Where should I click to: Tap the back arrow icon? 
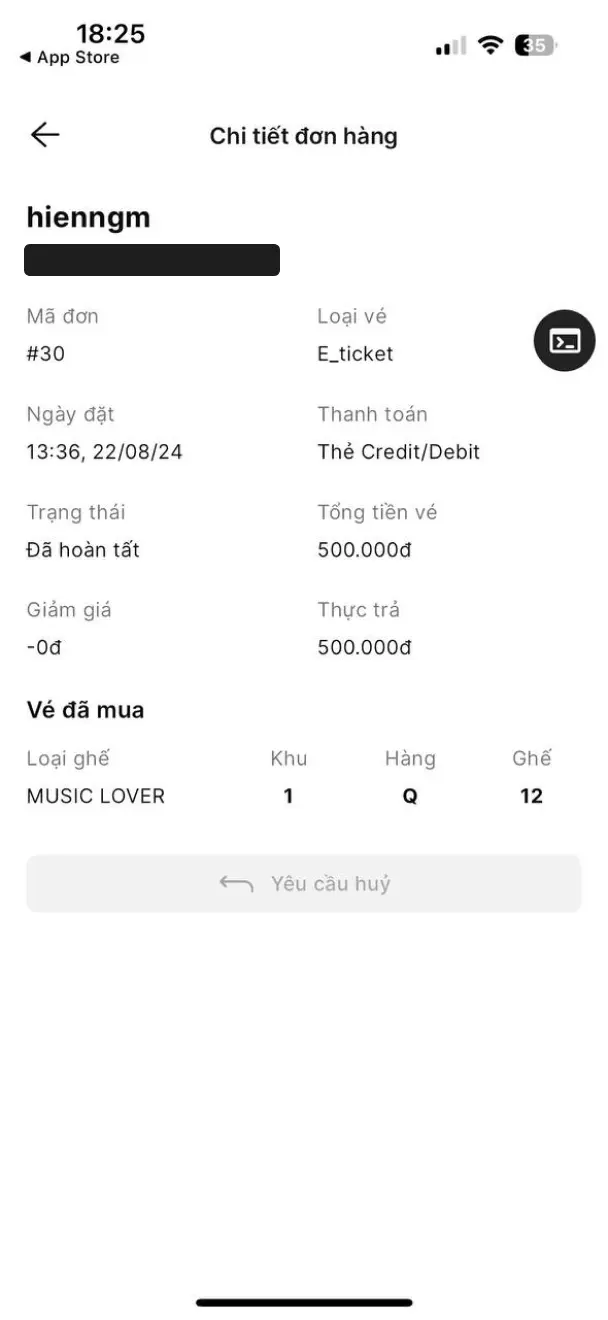[45, 135]
